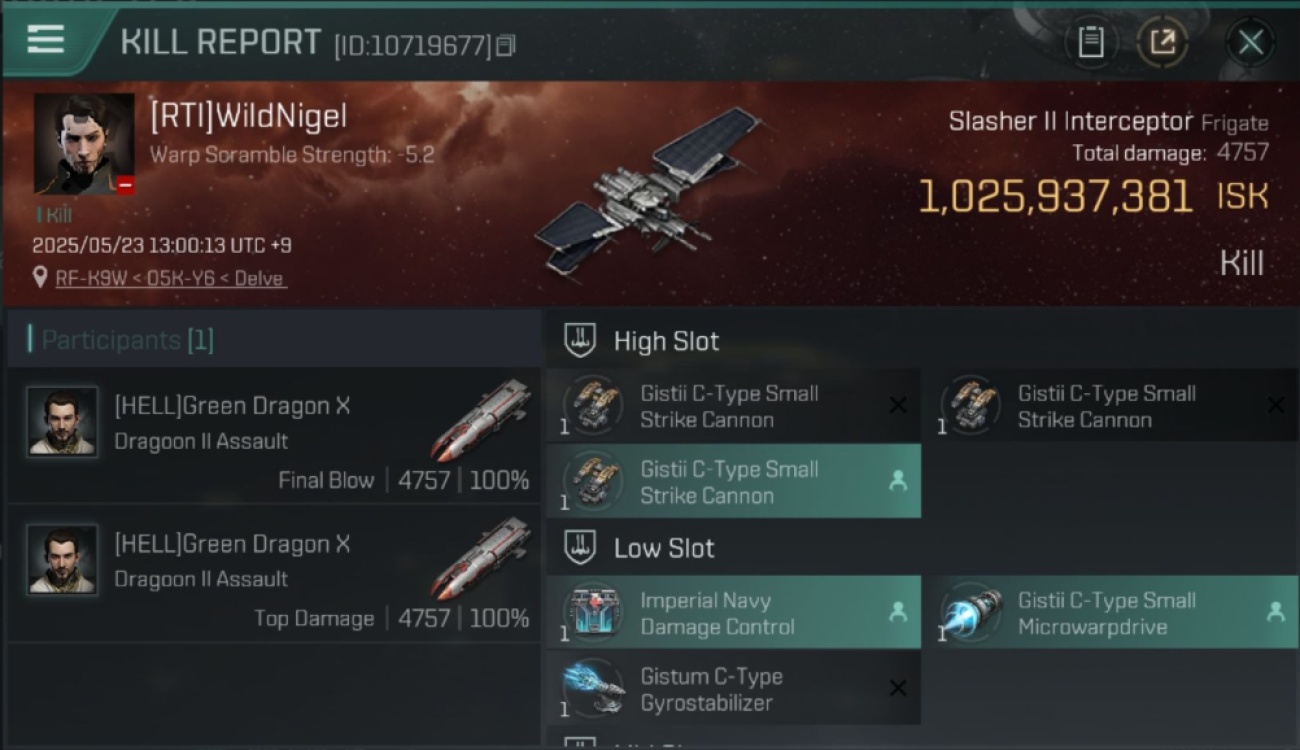Open the RF-K9W location link
The image size is (1300, 750).
(x=171, y=278)
